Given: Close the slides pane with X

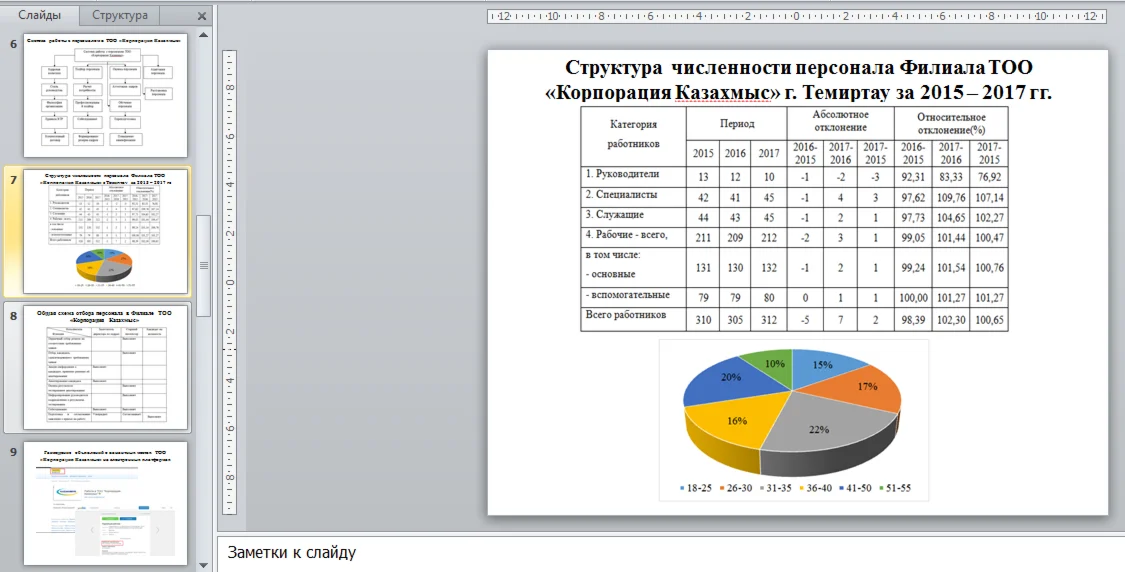Looking at the screenshot, I should [202, 16].
